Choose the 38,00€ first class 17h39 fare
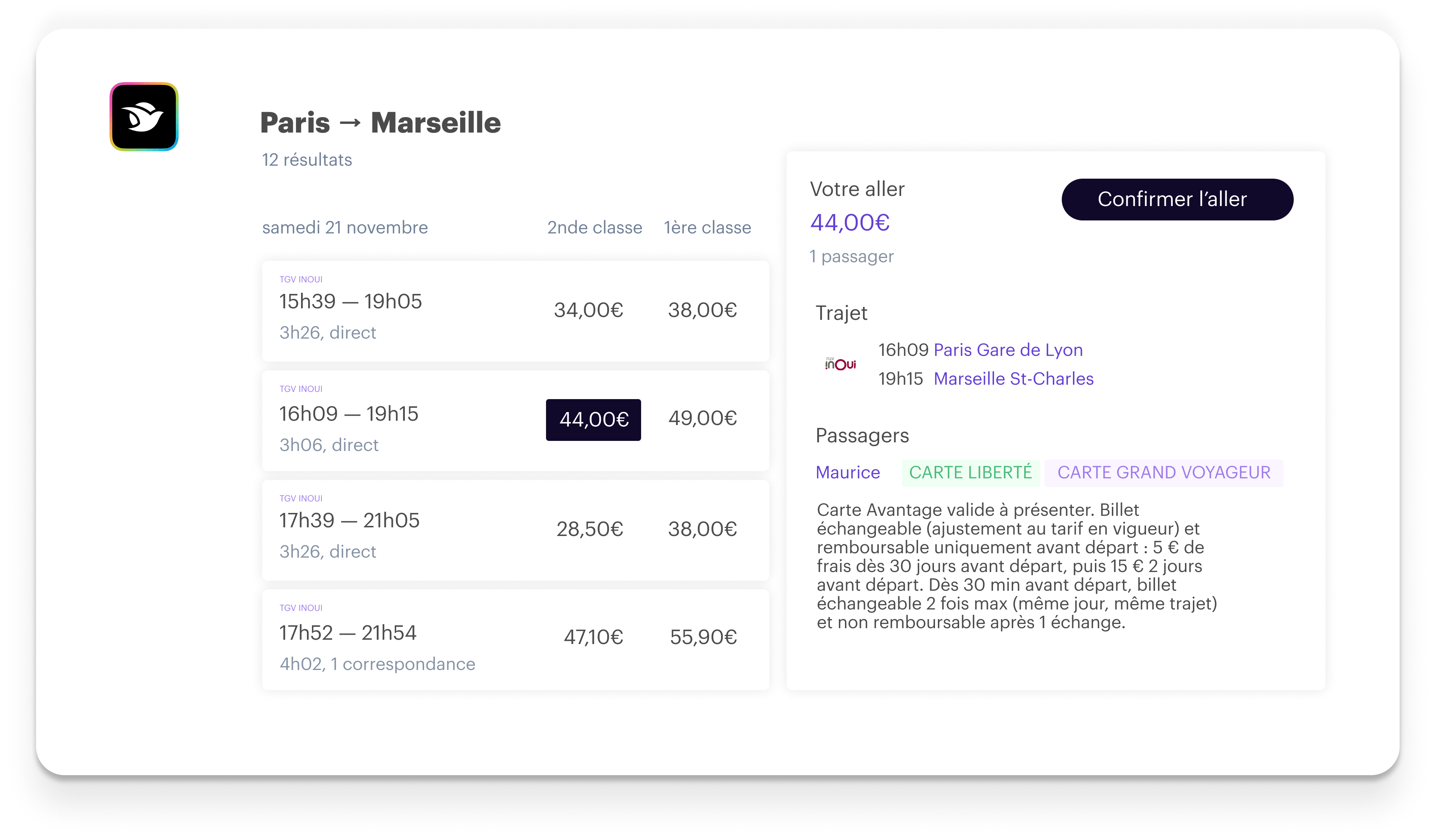Viewport: 1436px width, 840px height. click(702, 529)
